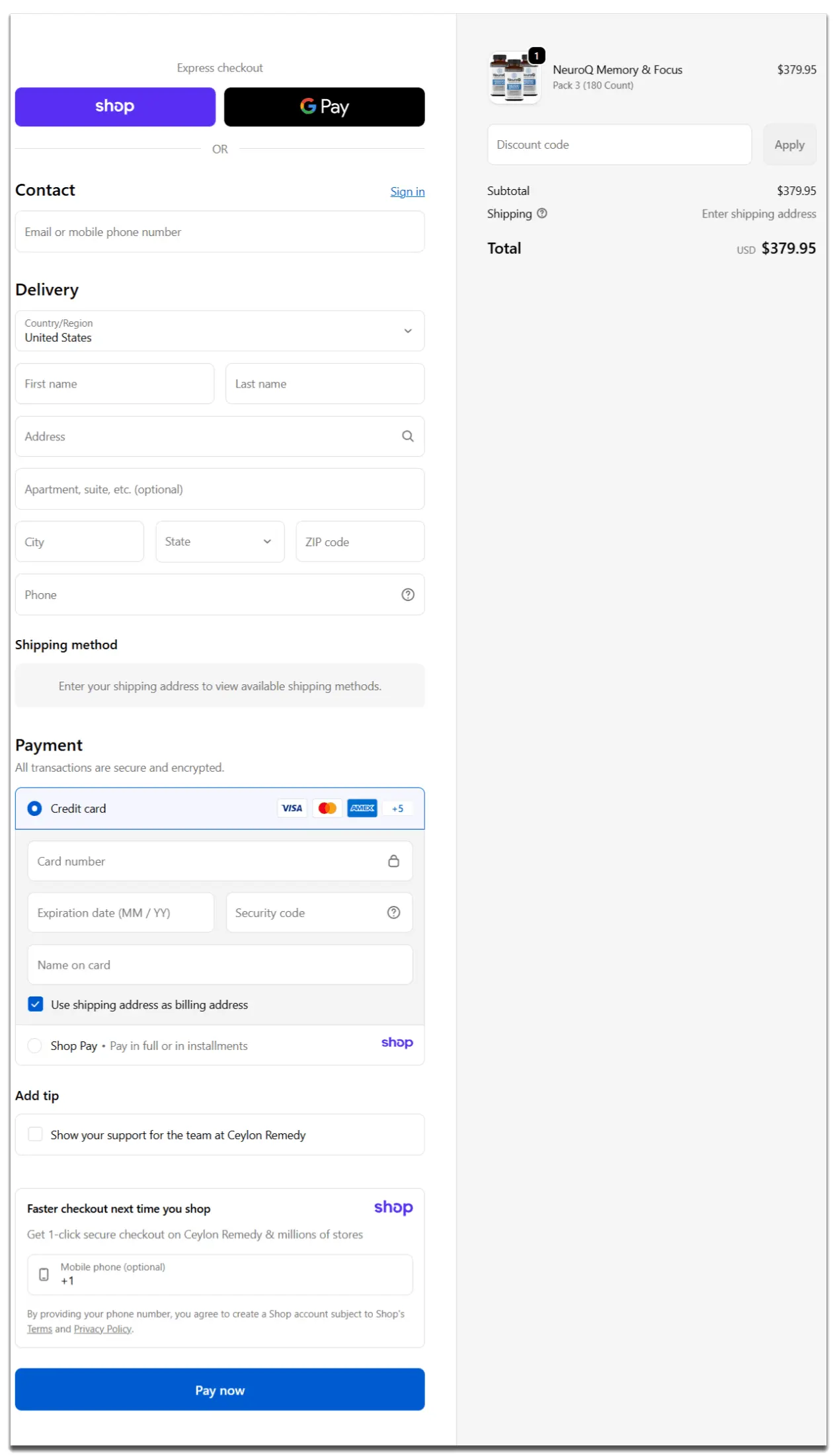The width and height of the screenshot is (837, 1456).
Task: Click the Discount code field
Action: [x=619, y=145]
